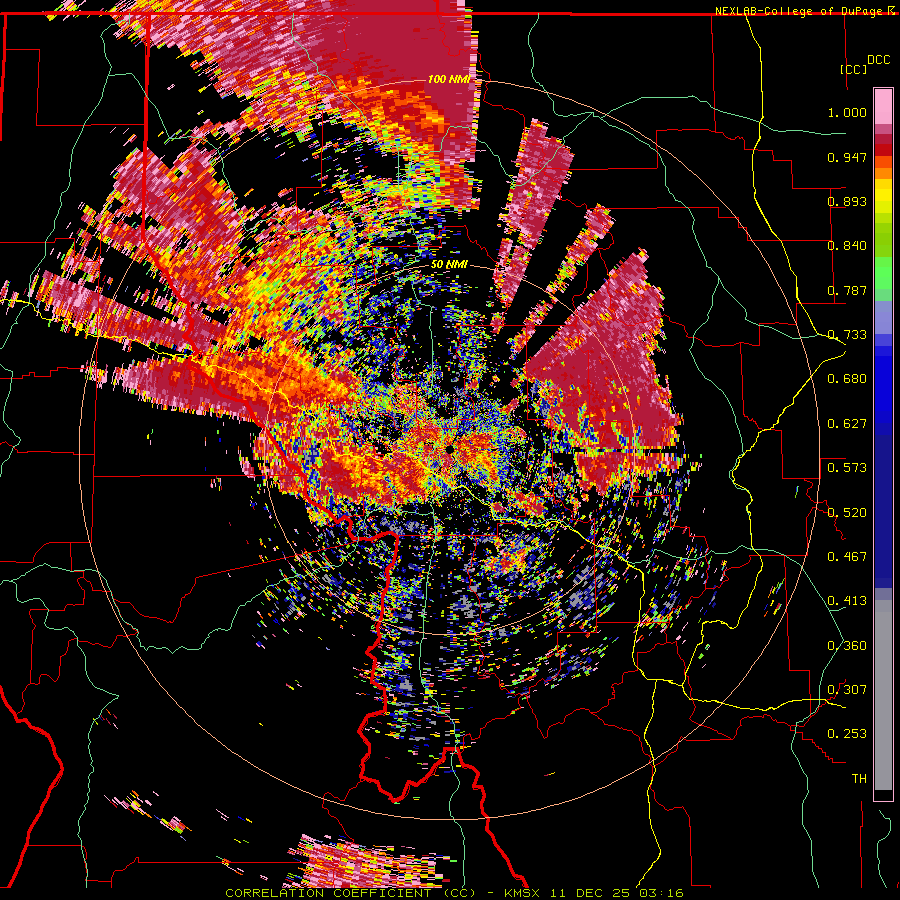The image size is (900, 900).
Task: Click the 0.467 value on the color scale
Action: pyautogui.click(x=847, y=557)
